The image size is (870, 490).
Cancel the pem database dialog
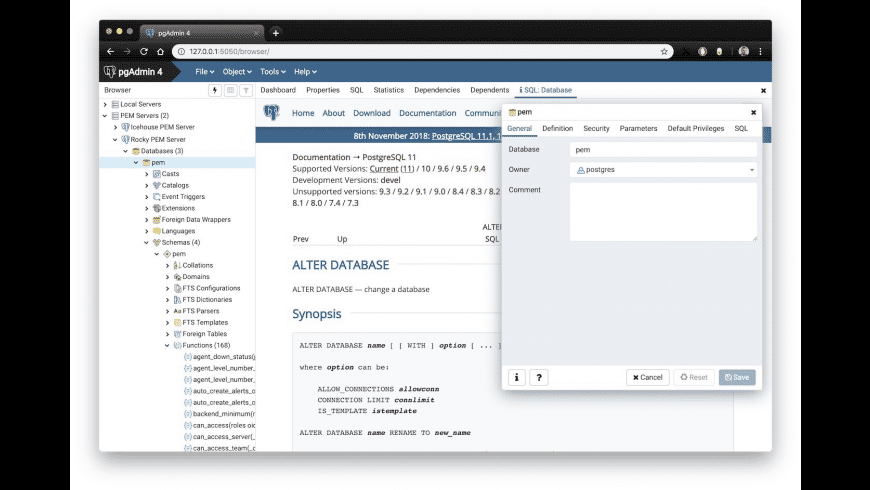click(648, 377)
